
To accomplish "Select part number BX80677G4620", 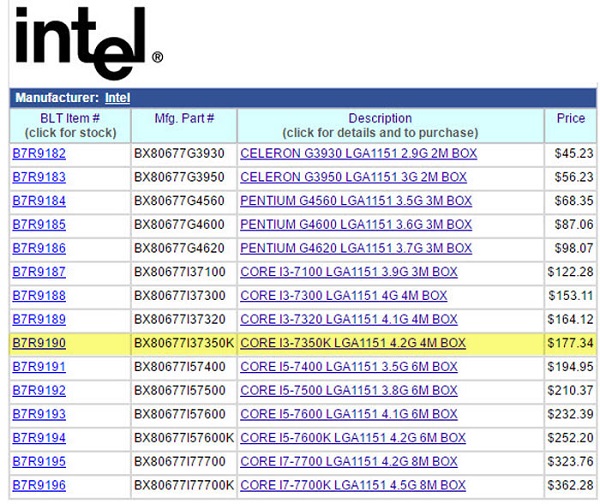I will point(179,248).
